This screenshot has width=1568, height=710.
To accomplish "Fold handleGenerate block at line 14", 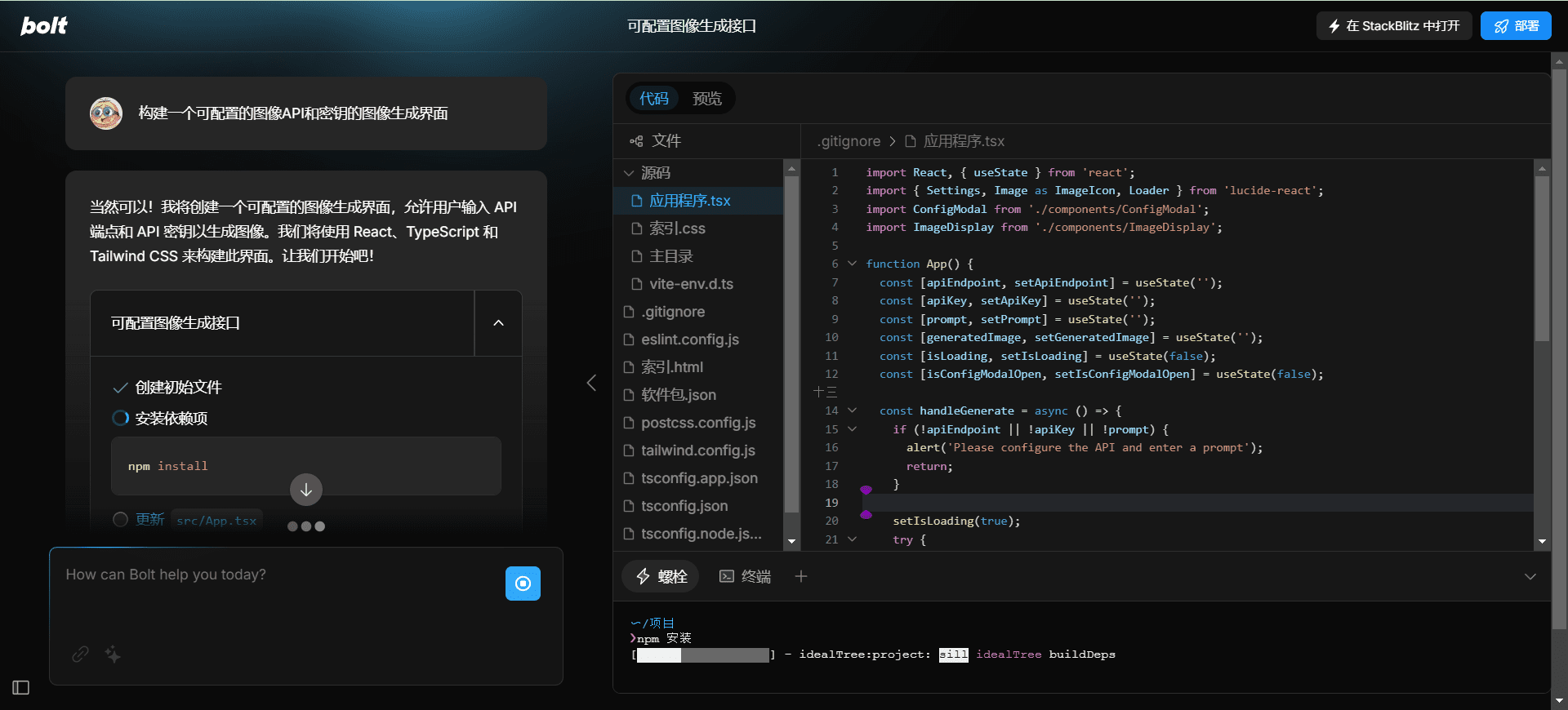I will pos(853,410).
